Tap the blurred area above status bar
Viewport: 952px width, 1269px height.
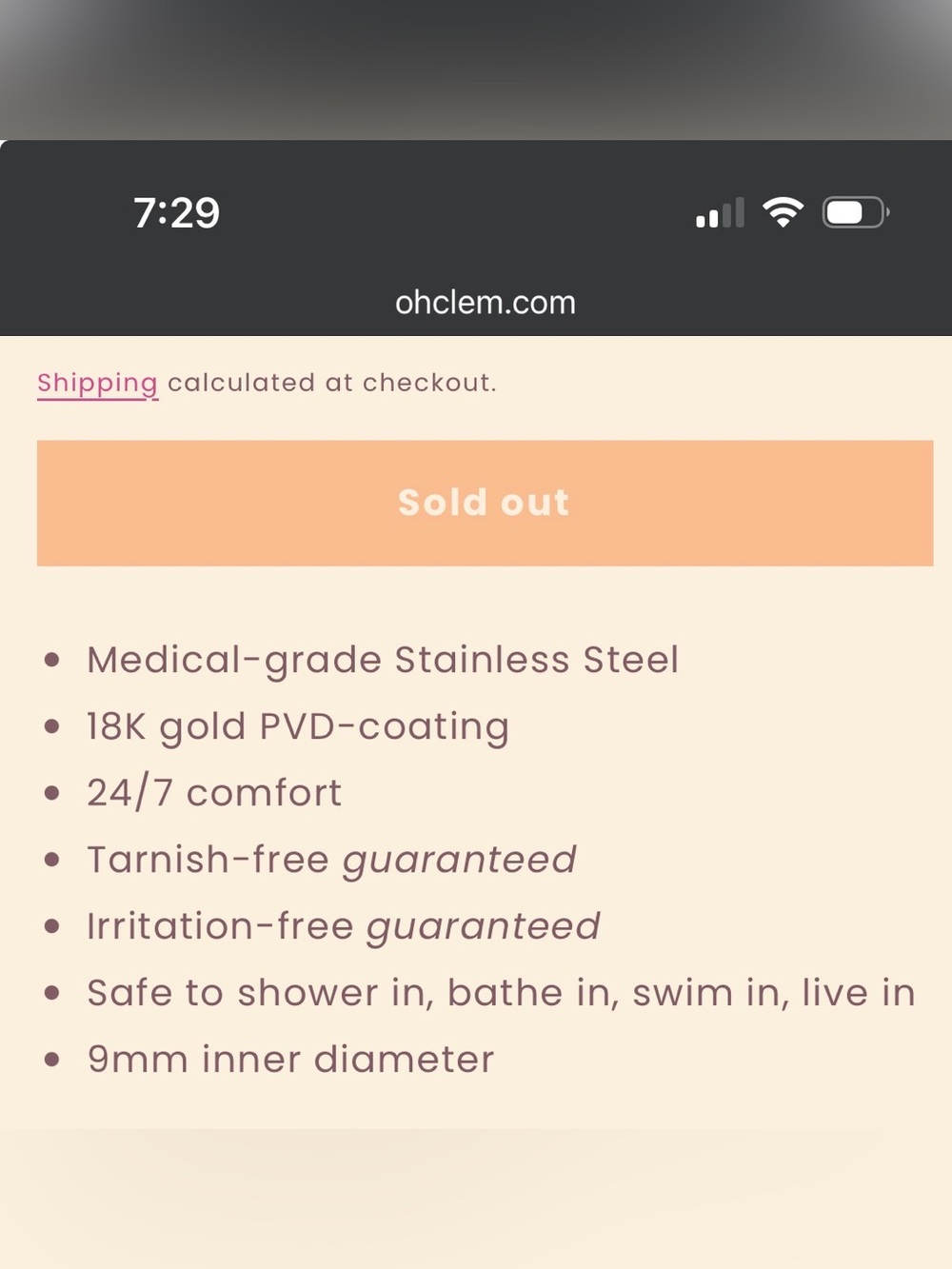point(476,69)
